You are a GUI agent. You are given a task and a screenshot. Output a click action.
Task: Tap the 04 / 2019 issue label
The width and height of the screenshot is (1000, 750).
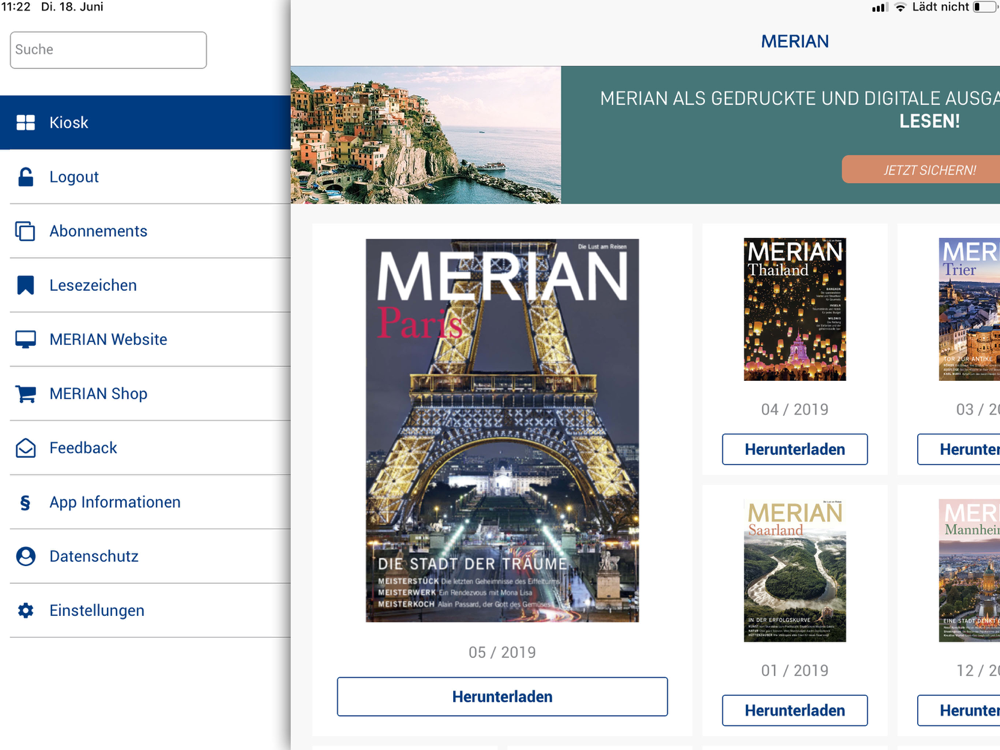point(795,409)
